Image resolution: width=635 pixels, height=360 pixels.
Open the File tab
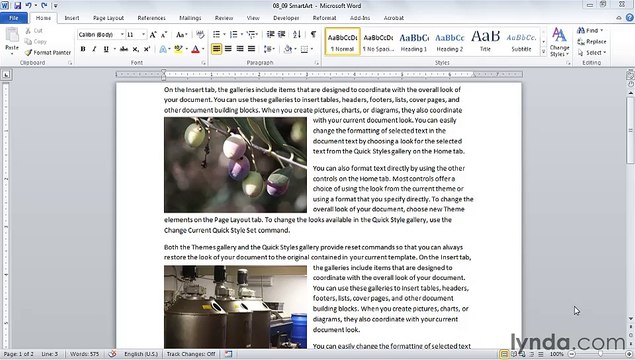pyautogui.click(x=14, y=18)
